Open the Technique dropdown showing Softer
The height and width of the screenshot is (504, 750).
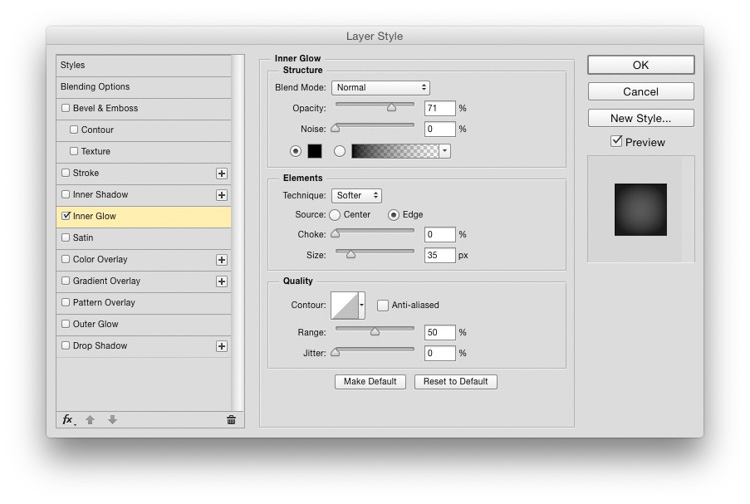coord(358,196)
